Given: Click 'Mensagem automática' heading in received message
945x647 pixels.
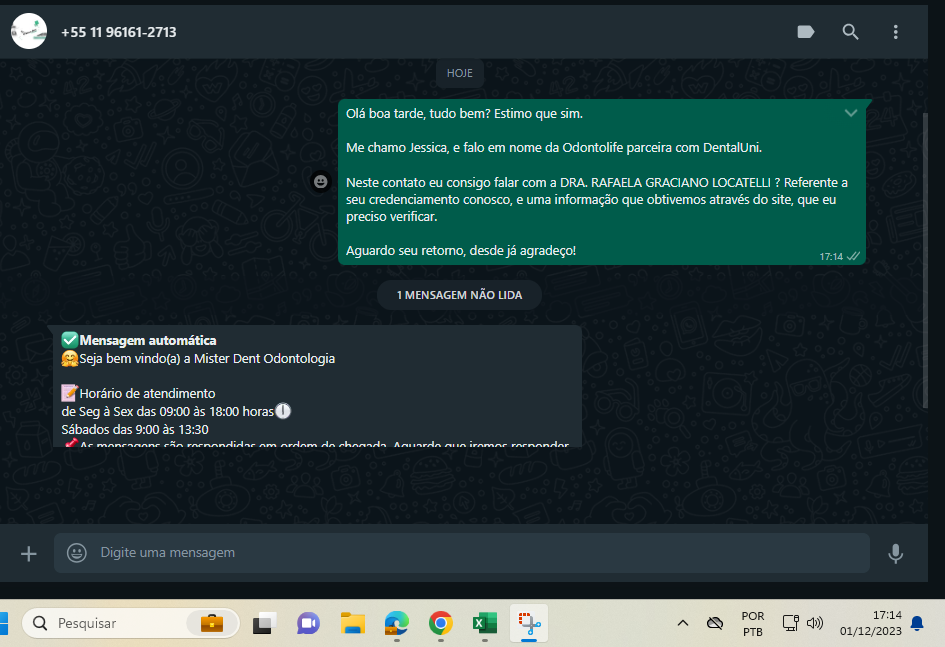Looking at the screenshot, I should pos(148,340).
